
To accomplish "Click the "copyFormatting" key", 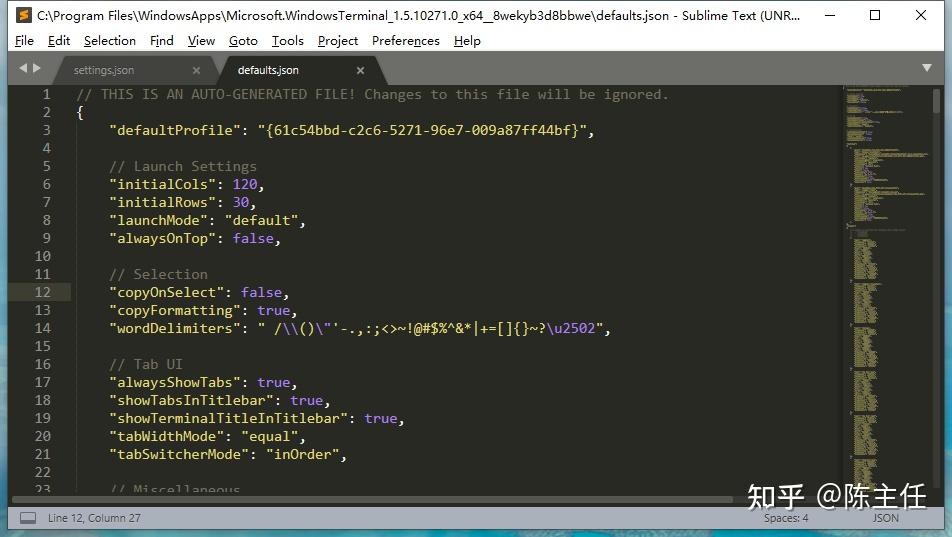I will (x=175, y=310).
